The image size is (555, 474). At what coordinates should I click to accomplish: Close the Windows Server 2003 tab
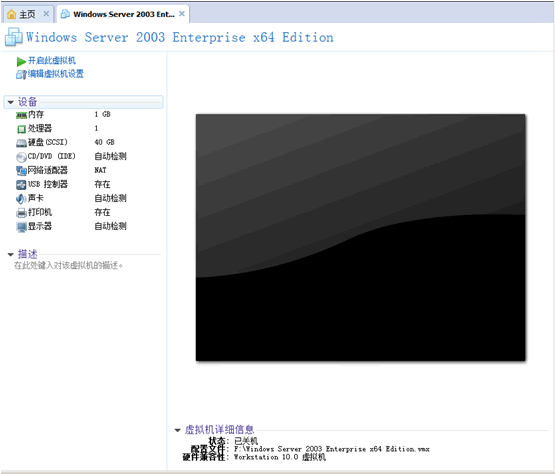[x=182, y=14]
